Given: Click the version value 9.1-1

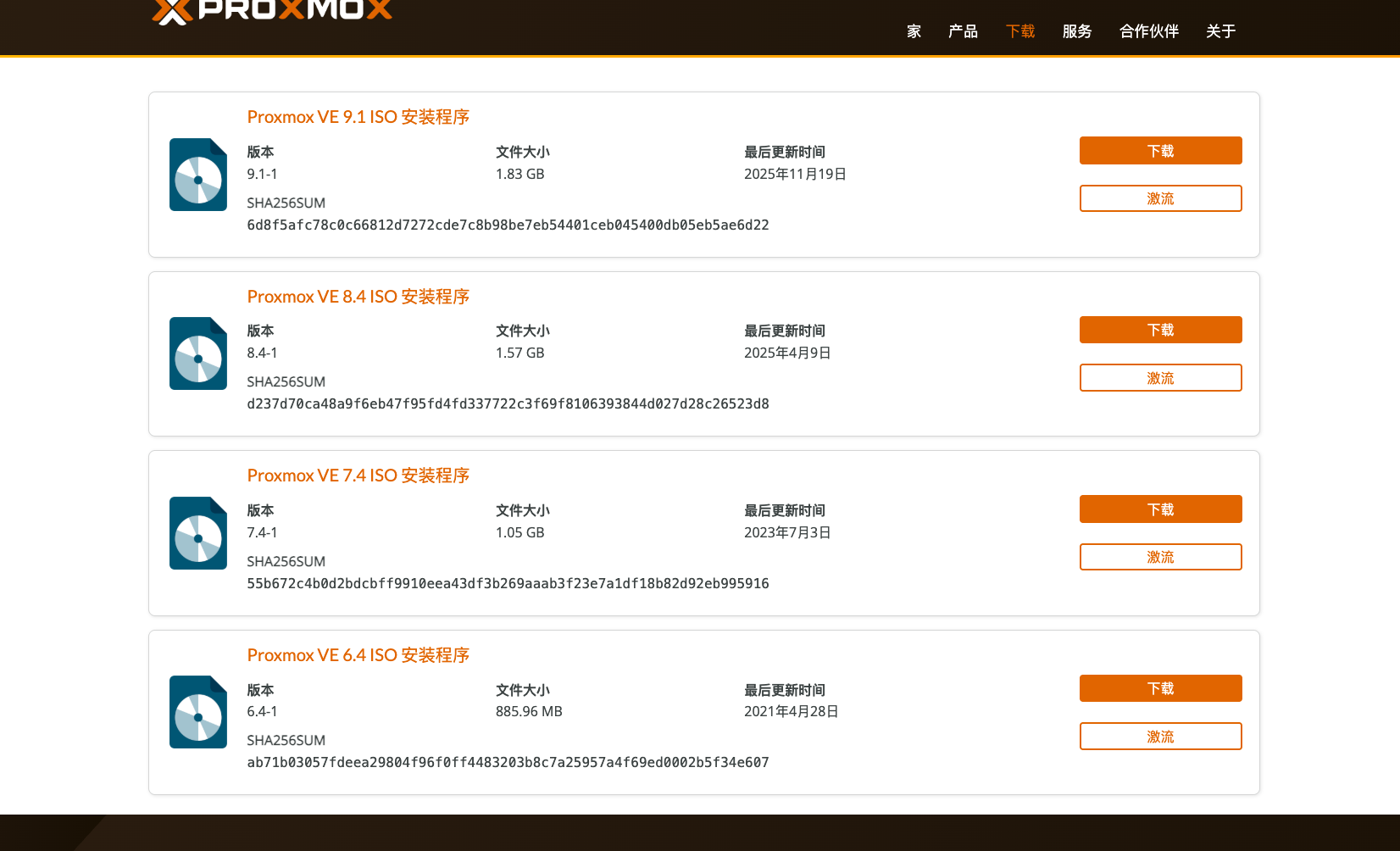Looking at the screenshot, I should 262,174.
